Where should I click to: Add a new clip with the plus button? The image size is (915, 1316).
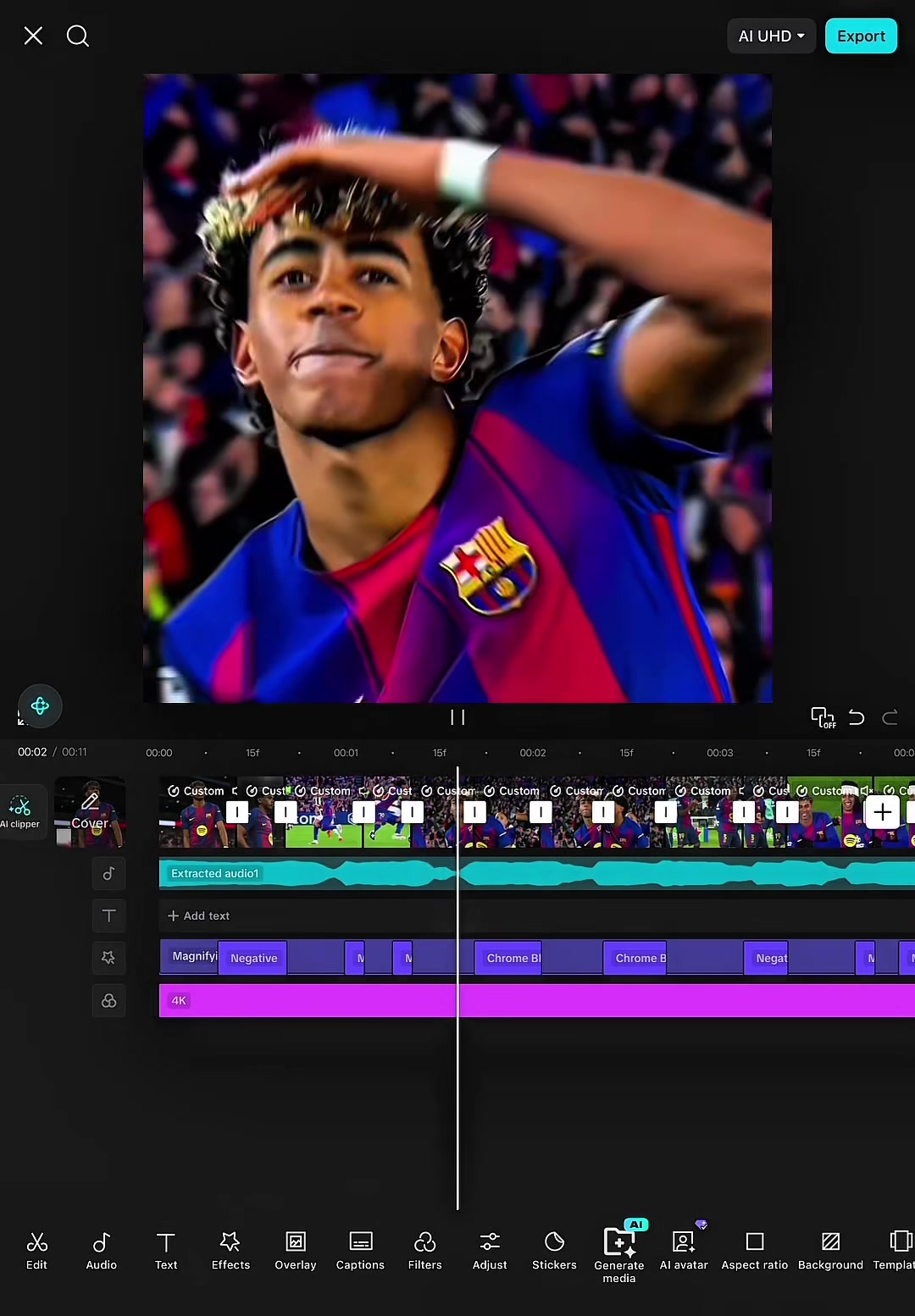(882, 812)
